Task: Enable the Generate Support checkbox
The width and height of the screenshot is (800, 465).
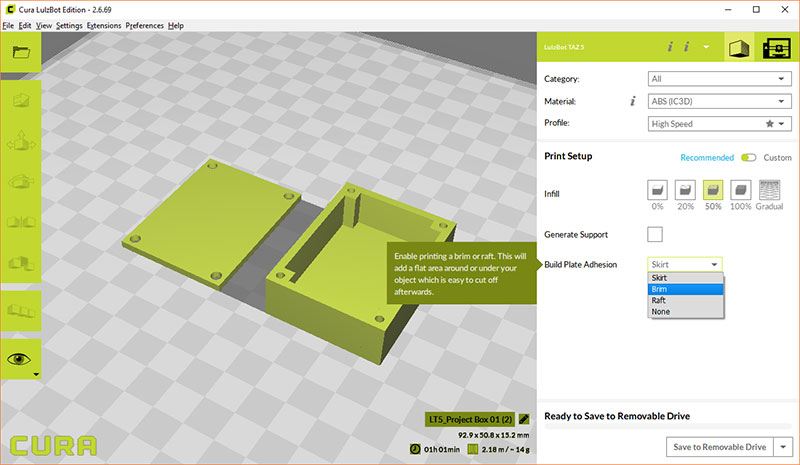Action: [x=655, y=234]
